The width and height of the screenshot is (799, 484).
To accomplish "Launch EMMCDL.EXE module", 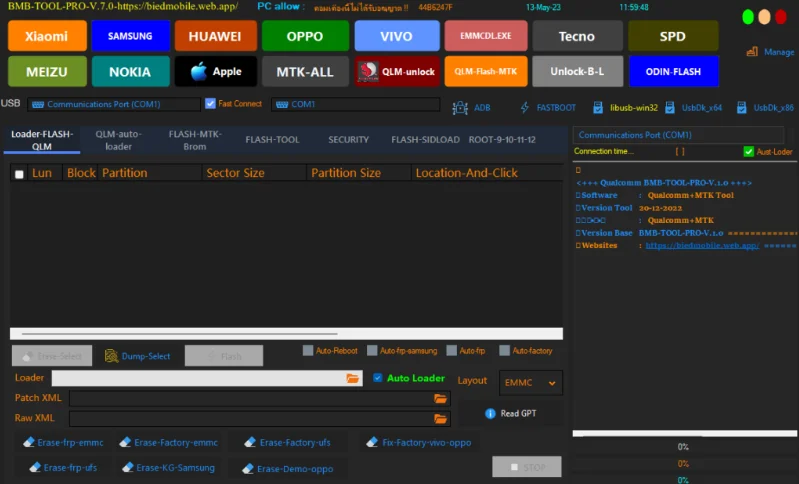I will (x=486, y=36).
